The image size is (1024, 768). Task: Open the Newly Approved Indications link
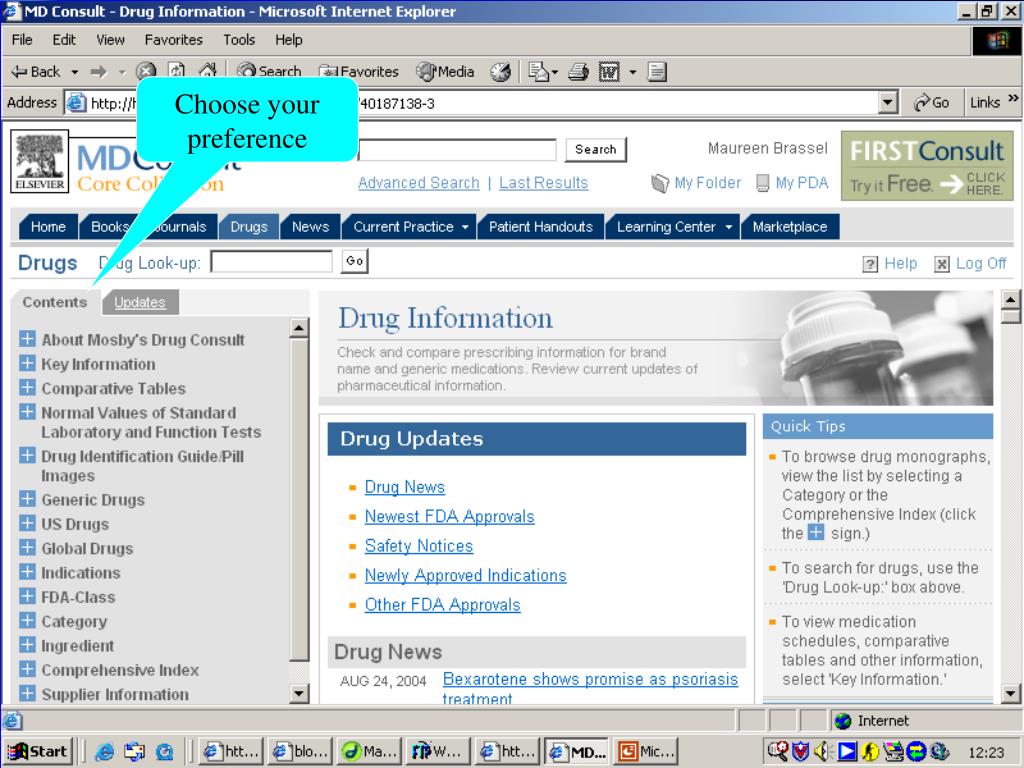[465, 575]
